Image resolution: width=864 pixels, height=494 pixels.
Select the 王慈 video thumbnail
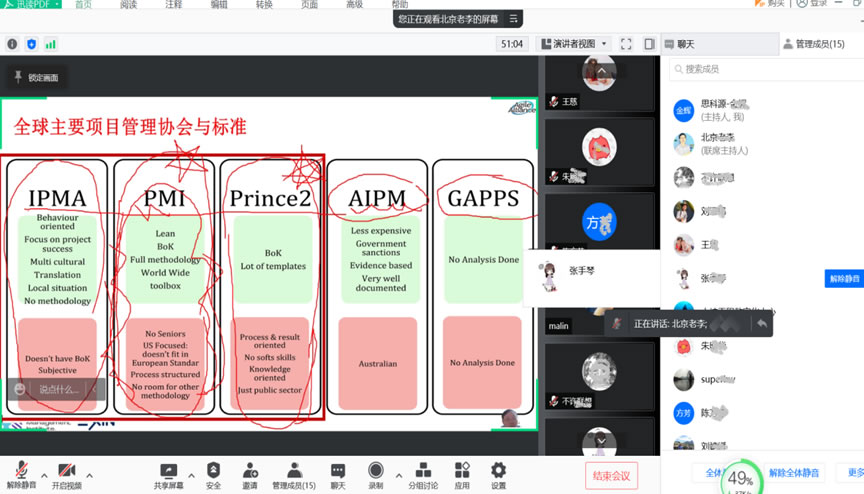pyautogui.click(x=599, y=82)
